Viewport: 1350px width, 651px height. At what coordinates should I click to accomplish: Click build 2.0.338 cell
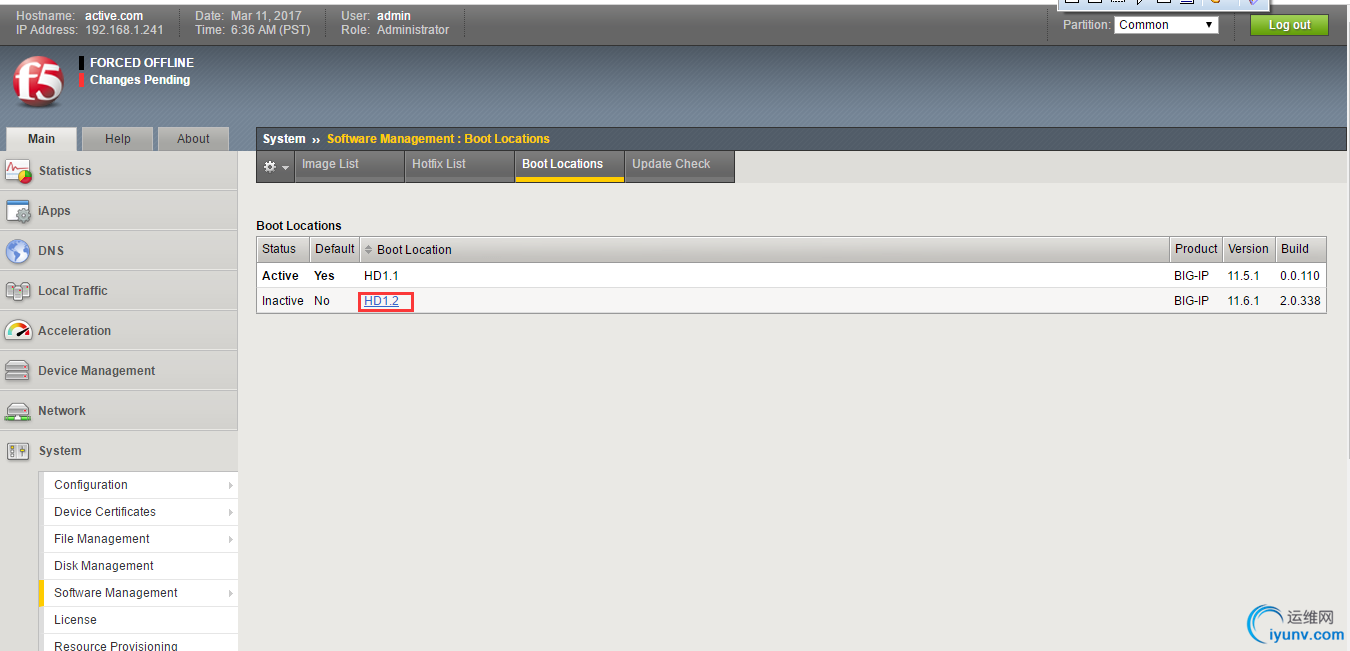click(1300, 301)
